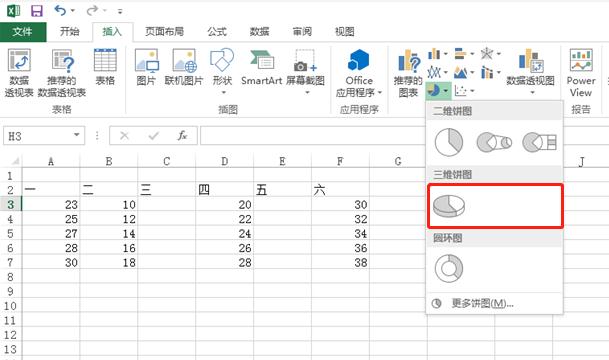This screenshot has width=609, height=360.
Task: Click cell B4 with value 12
Action: coord(109,219)
